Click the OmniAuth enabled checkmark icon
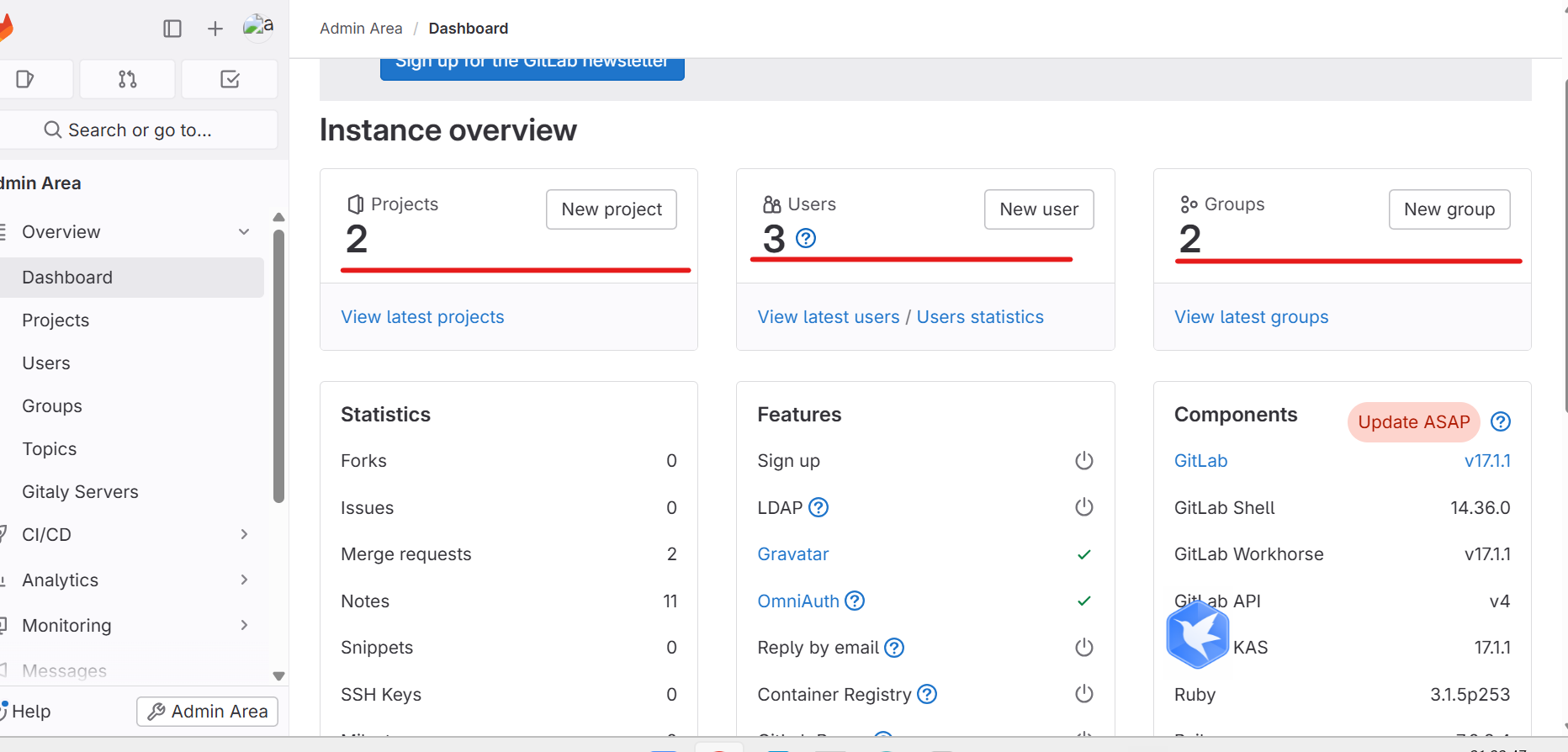This screenshot has height=752, width=1568. 1084,601
